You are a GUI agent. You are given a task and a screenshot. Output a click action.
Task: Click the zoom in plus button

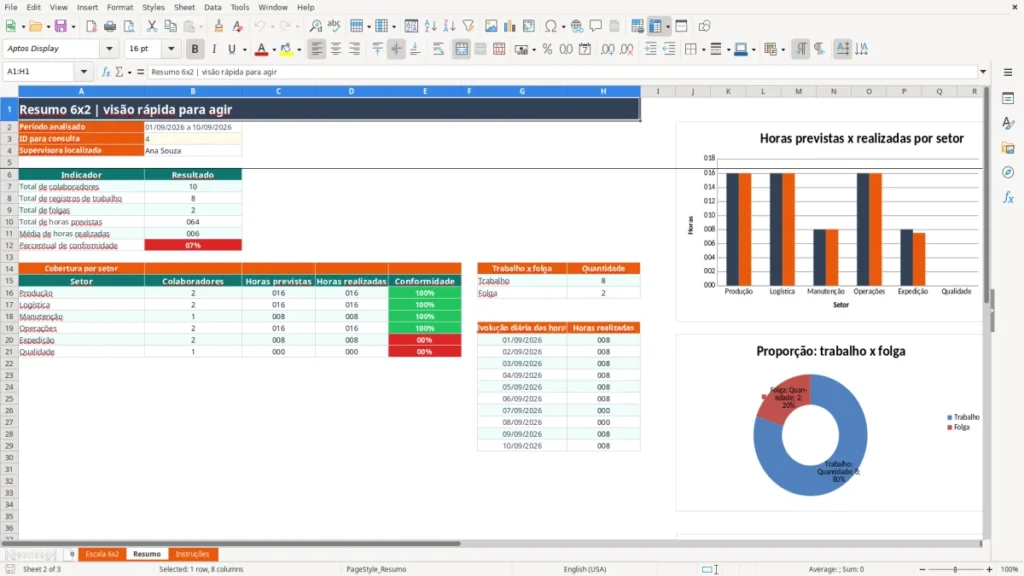tap(989, 569)
